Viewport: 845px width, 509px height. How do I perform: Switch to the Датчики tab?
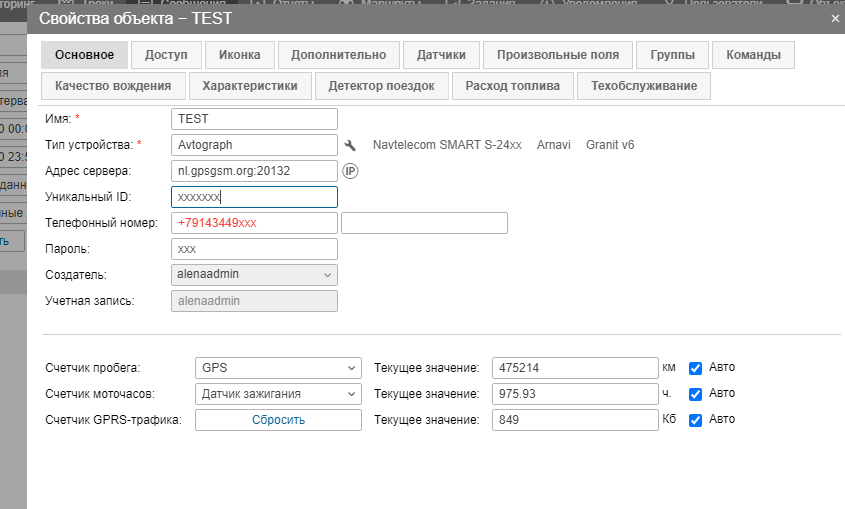442,55
